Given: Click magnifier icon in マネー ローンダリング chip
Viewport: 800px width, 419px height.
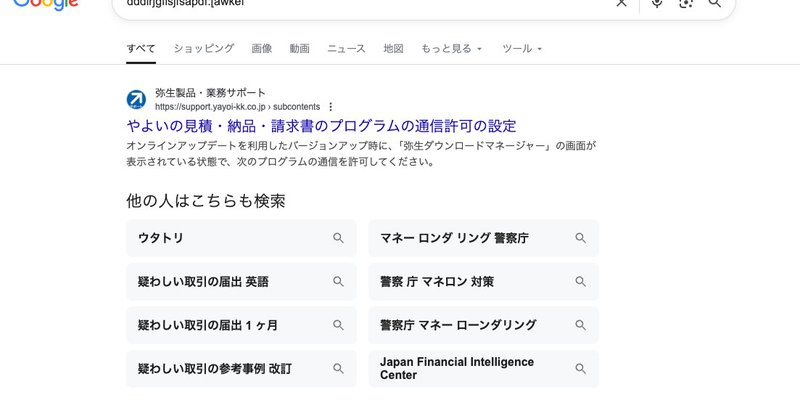Looking at the screenshot, I should (581, 325).
